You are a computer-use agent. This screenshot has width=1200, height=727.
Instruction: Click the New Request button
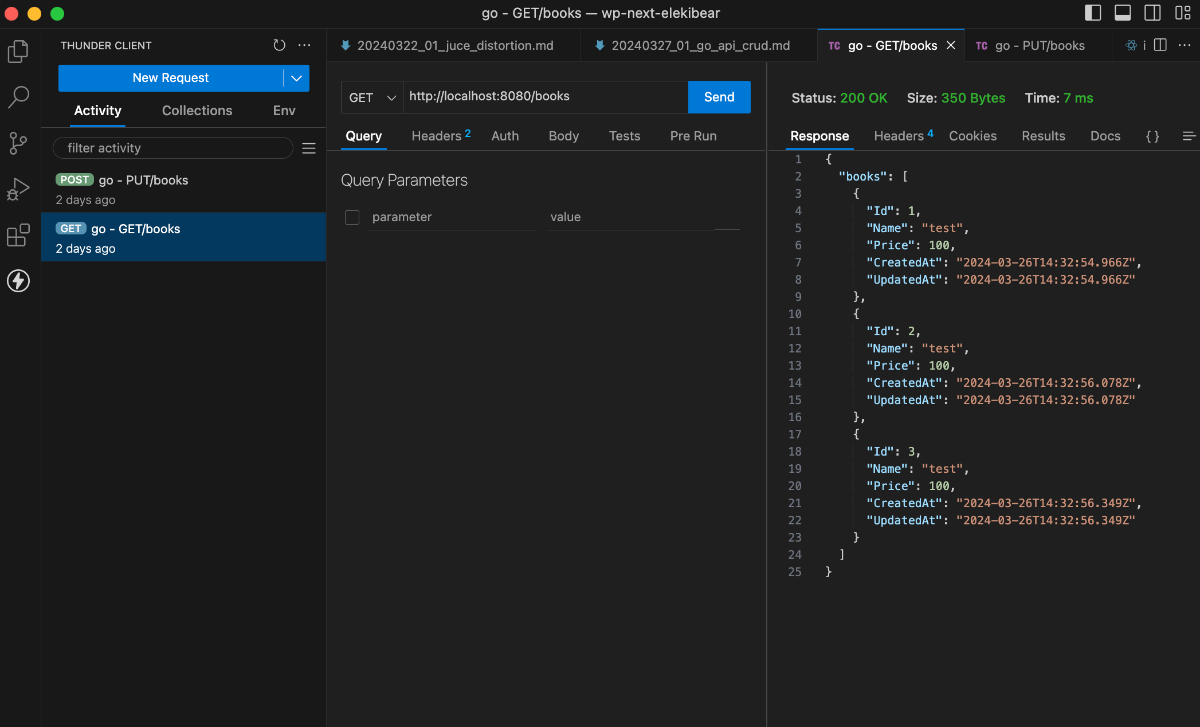[x=170, y=78]
